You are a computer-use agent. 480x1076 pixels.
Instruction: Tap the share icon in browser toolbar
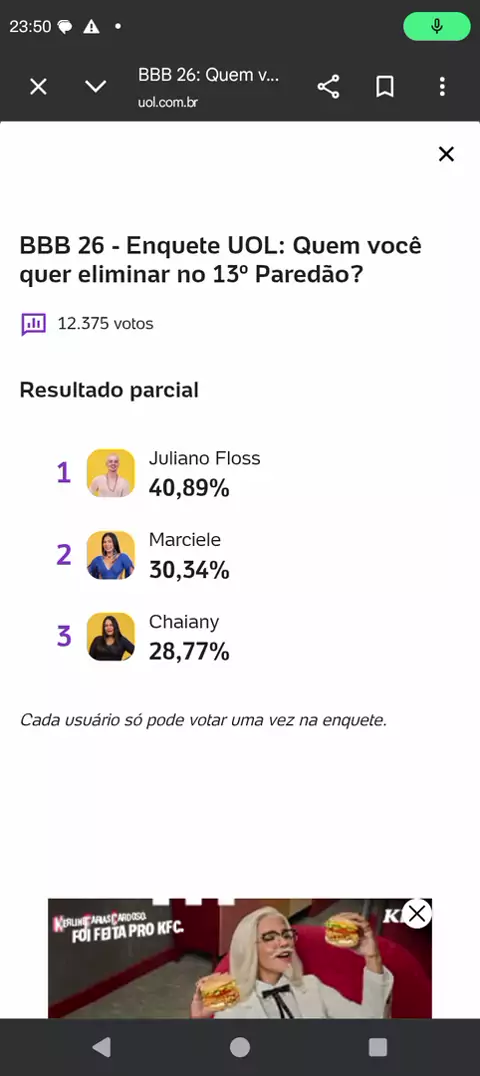click(x=328, y=87)
